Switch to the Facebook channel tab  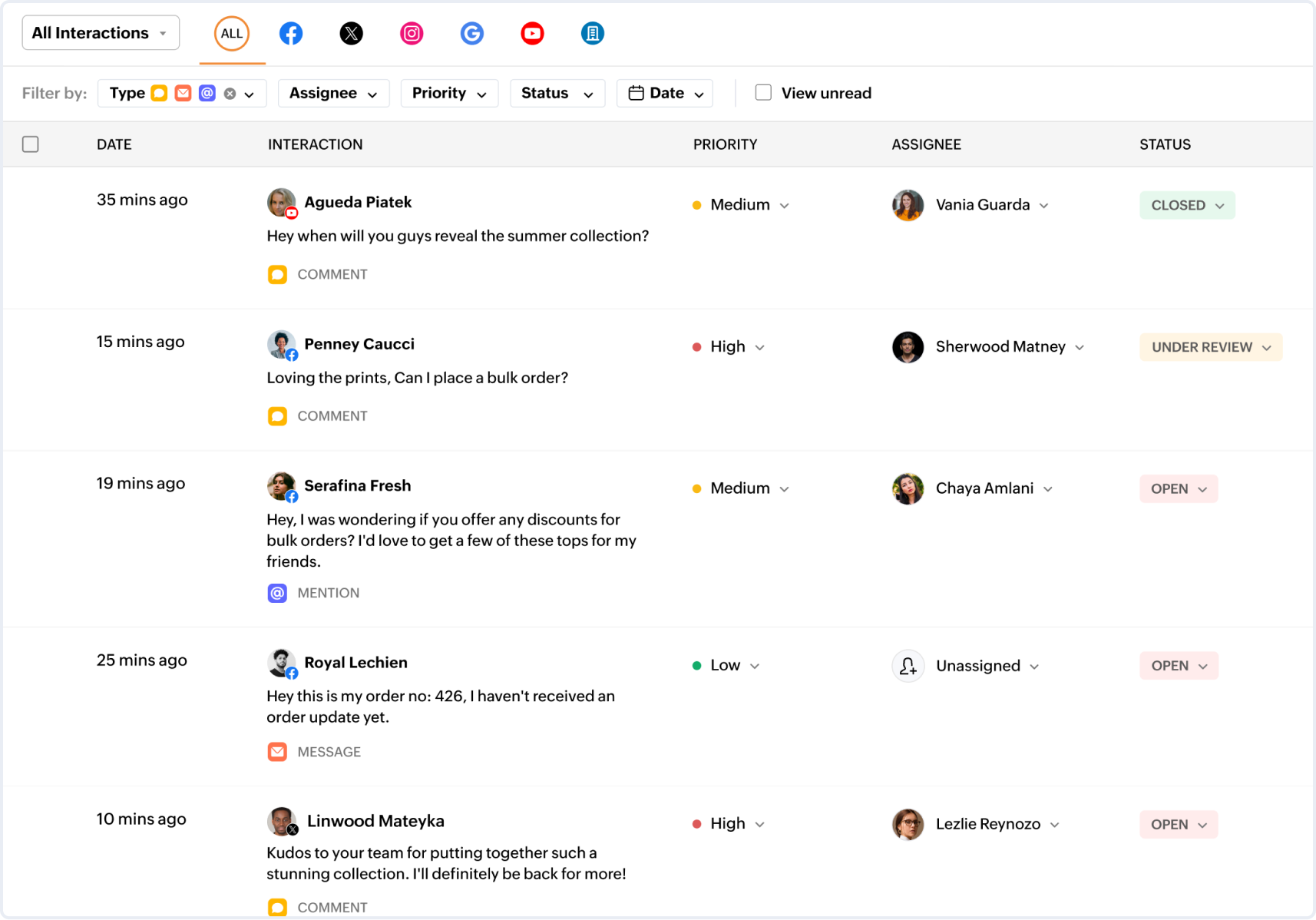pyautogui.click(x=291, y=34)
